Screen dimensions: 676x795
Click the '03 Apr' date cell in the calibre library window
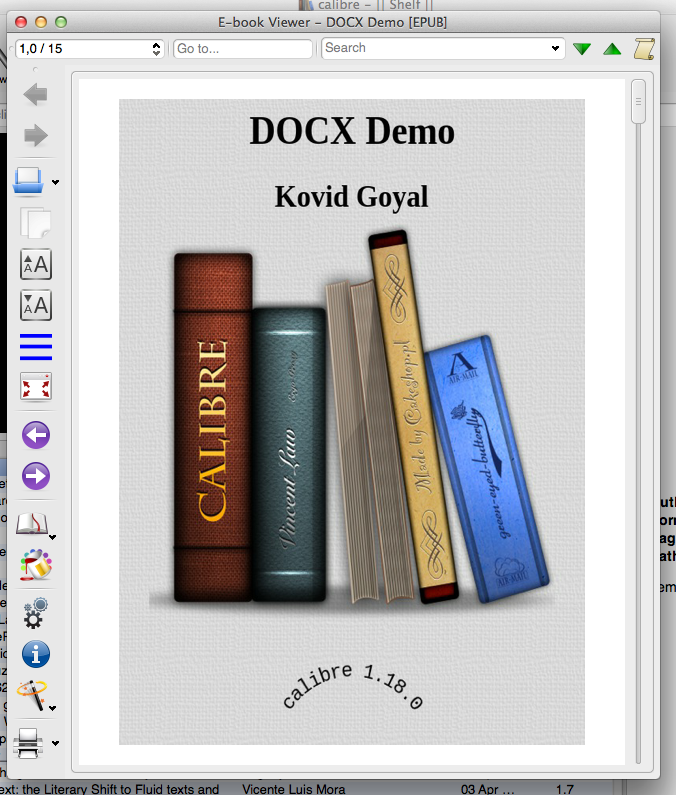[487, 789]
